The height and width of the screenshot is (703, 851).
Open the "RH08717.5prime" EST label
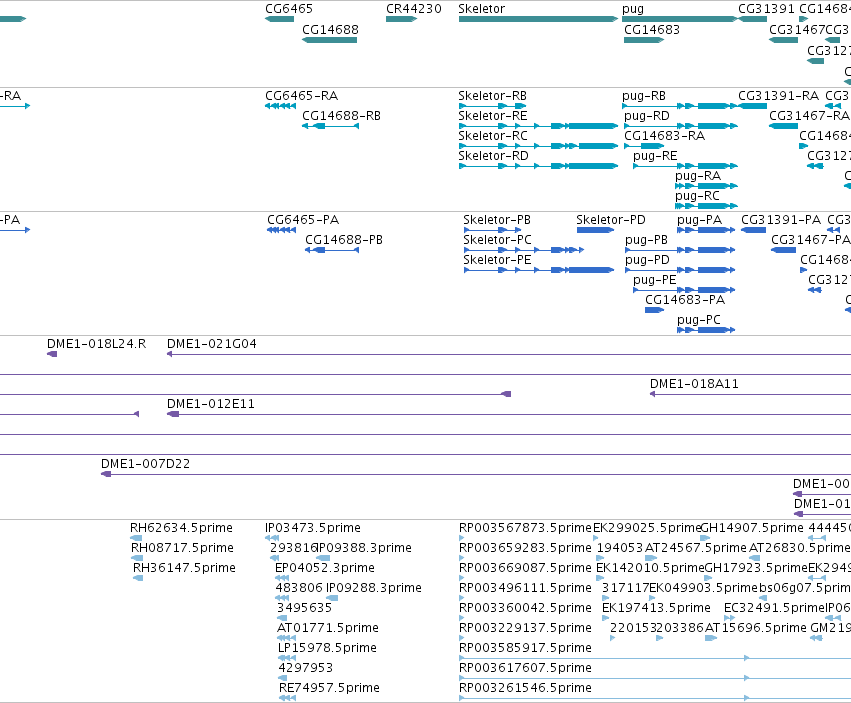182,548
